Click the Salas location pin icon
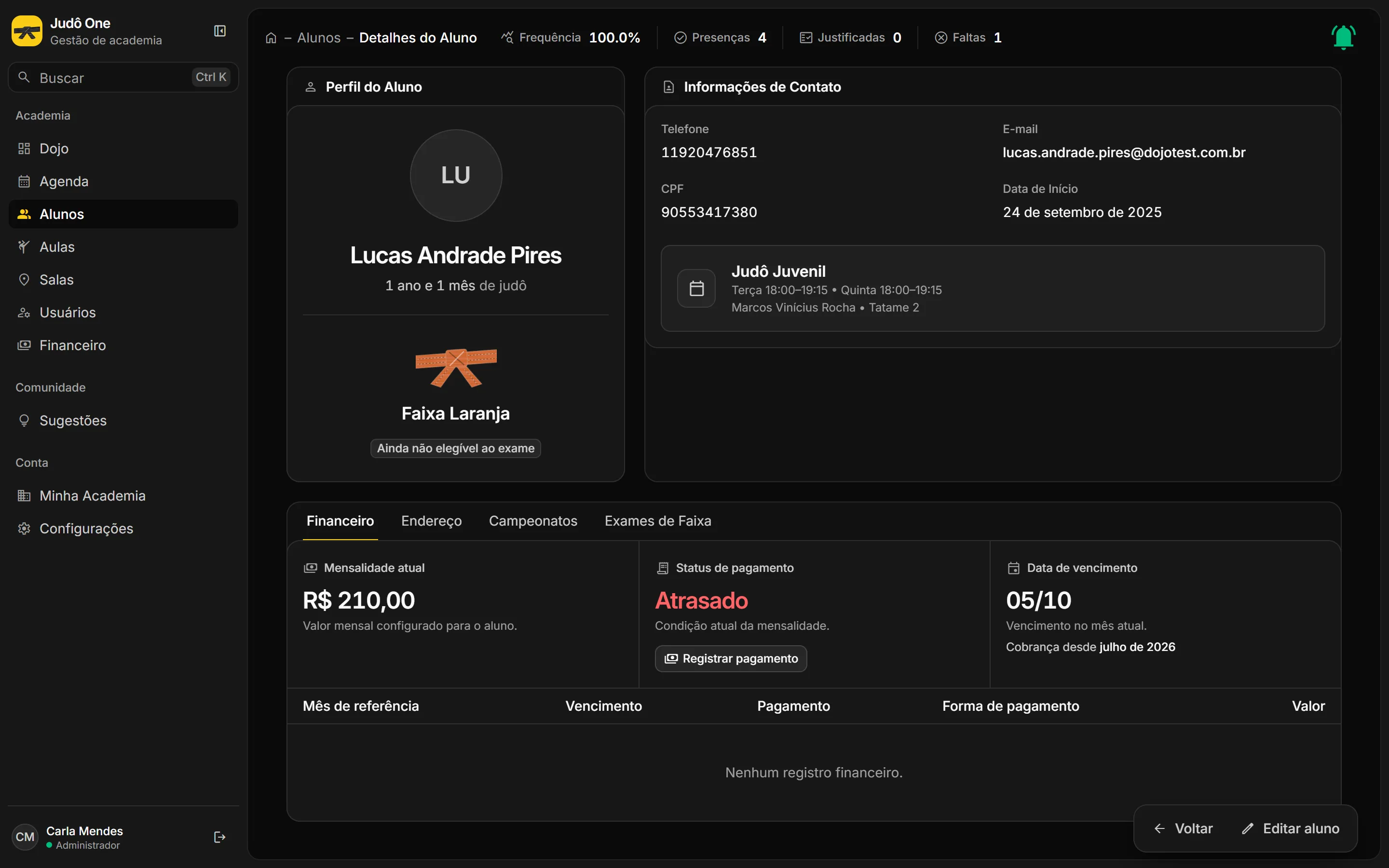 [x=24, y=280]
